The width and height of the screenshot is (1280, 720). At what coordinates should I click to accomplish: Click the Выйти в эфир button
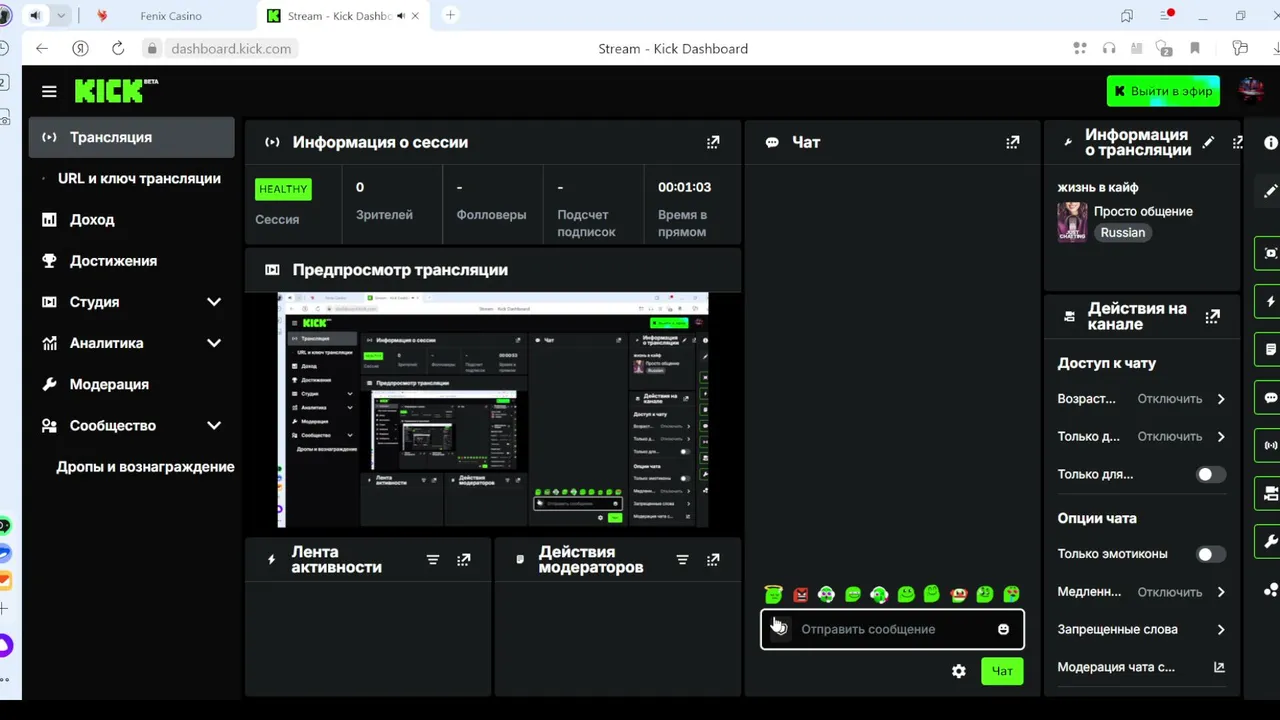click(1163, 91)
